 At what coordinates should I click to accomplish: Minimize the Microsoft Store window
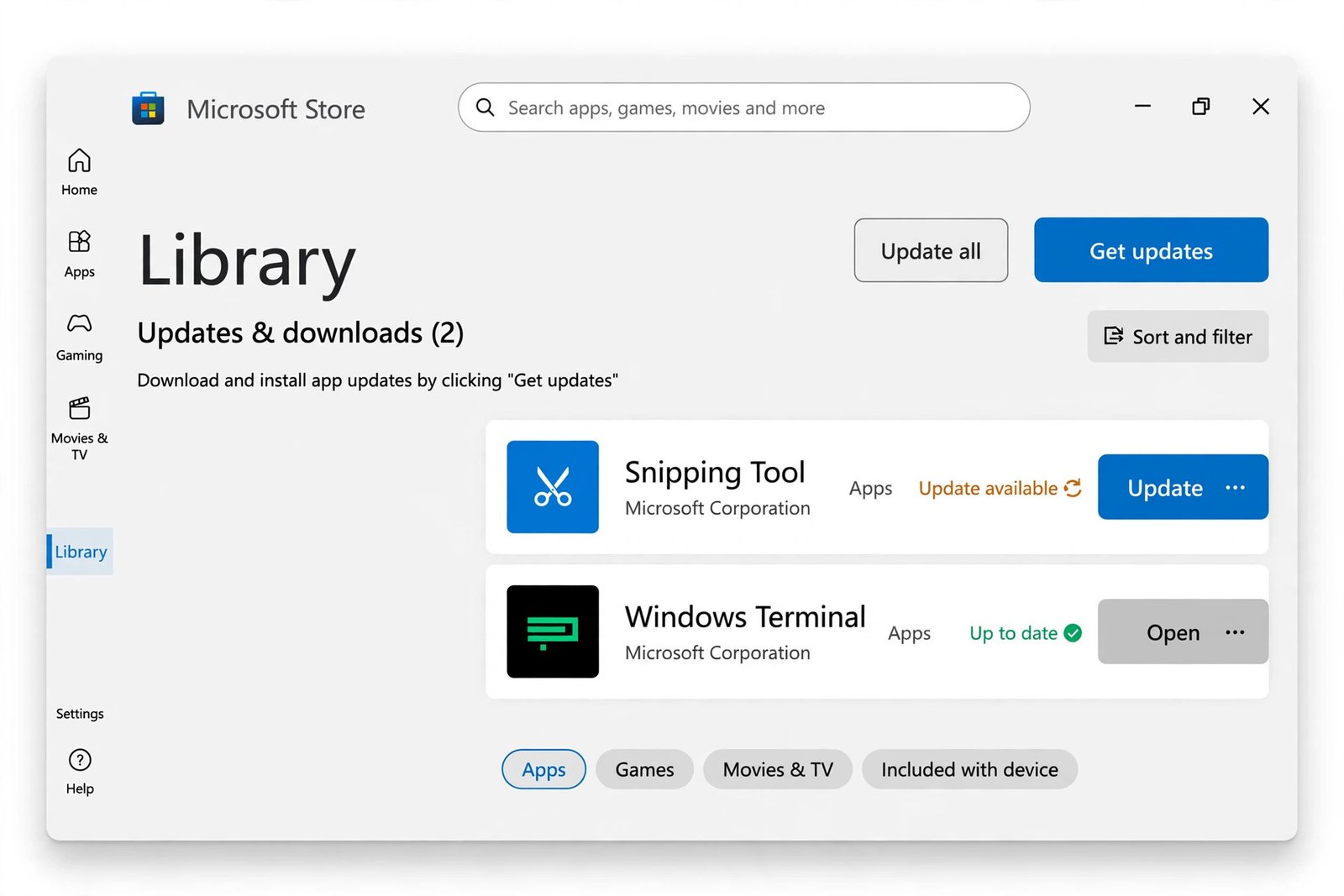[x=1142, y=107]
